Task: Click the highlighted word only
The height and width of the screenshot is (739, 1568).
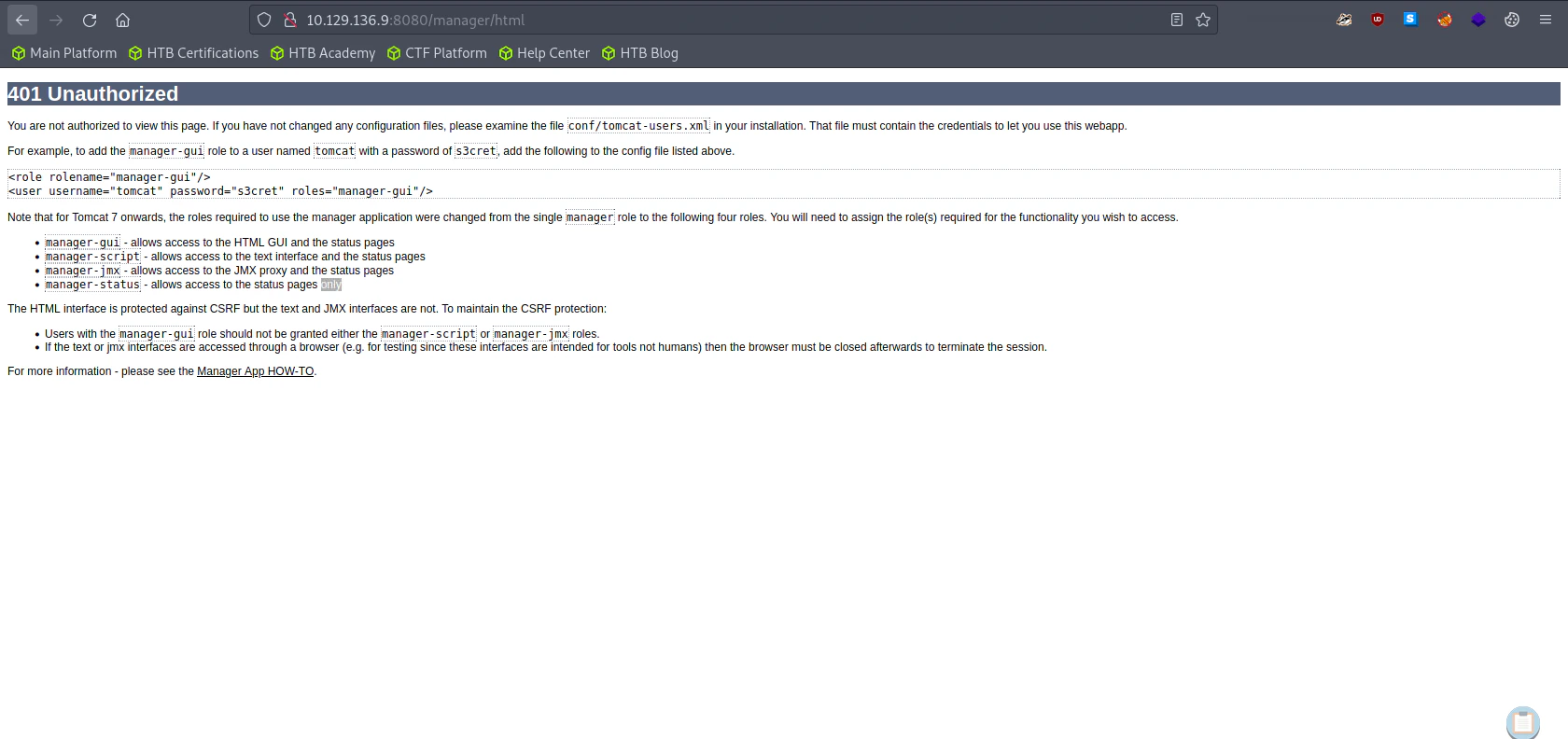Action: [331, 285]
